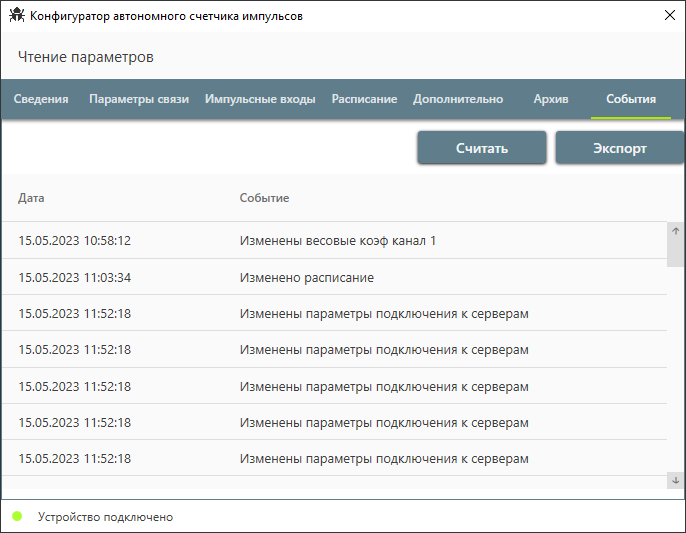686x533 pixels.
Task: Select the События tab
Action: [631, 99]
